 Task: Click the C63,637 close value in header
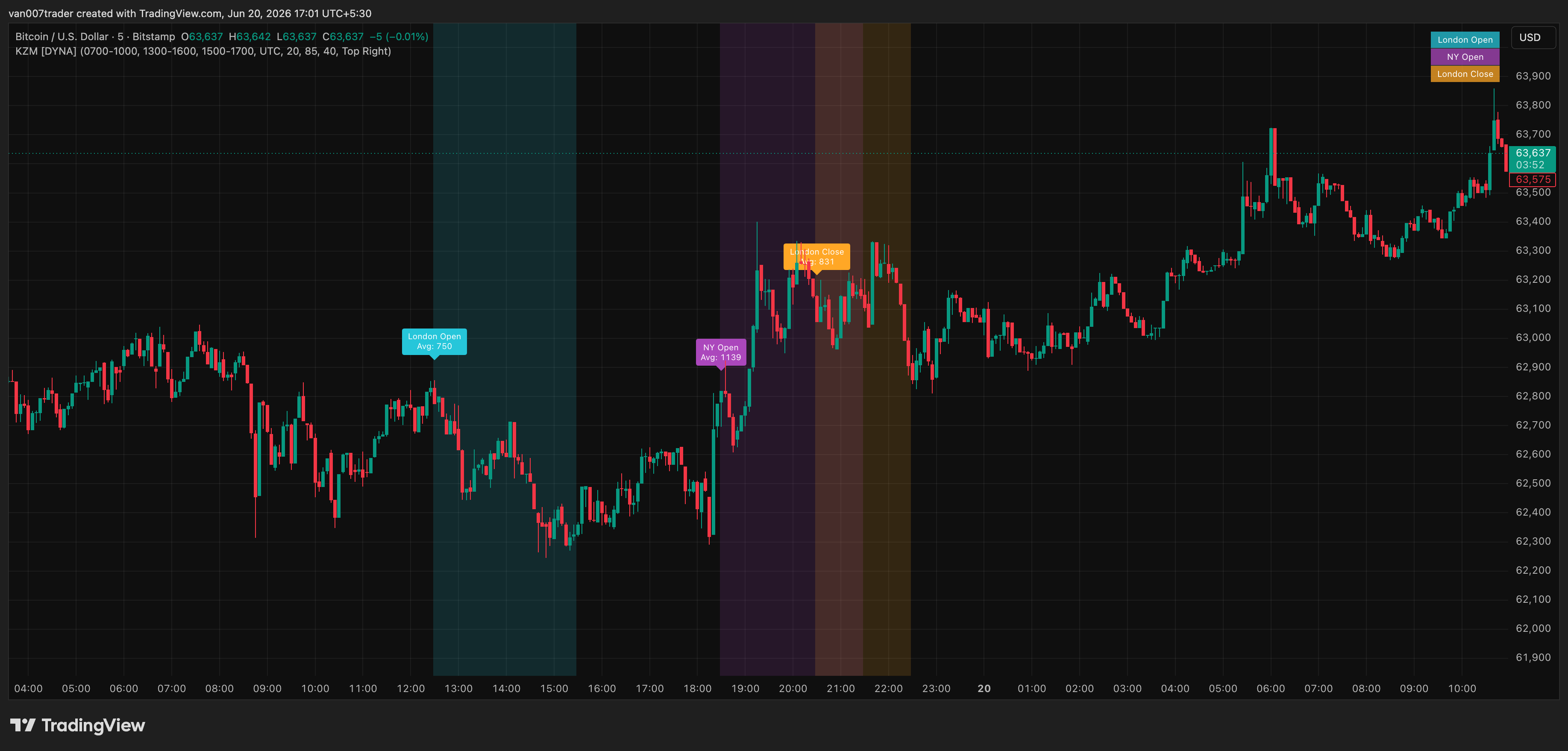pos(343,36)
